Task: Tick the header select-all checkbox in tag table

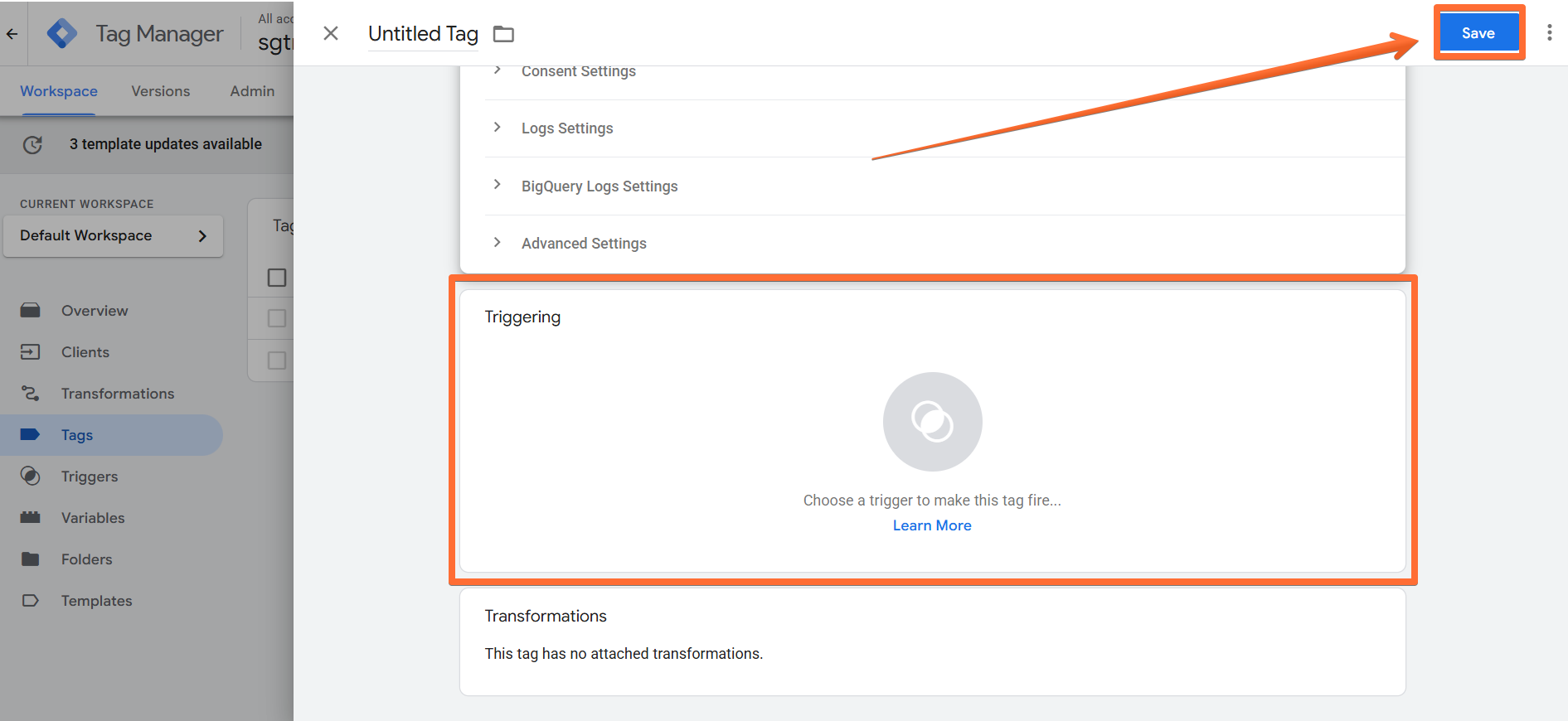Action: (x=277, y=278)
